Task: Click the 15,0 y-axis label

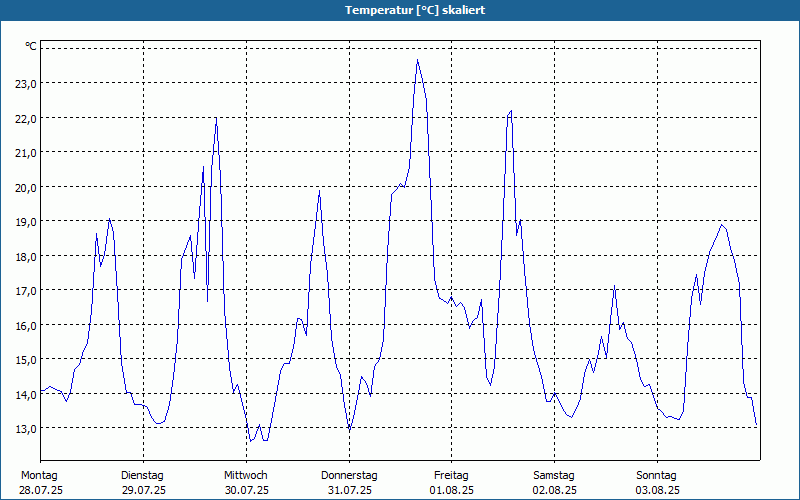Action: (26, 360)
